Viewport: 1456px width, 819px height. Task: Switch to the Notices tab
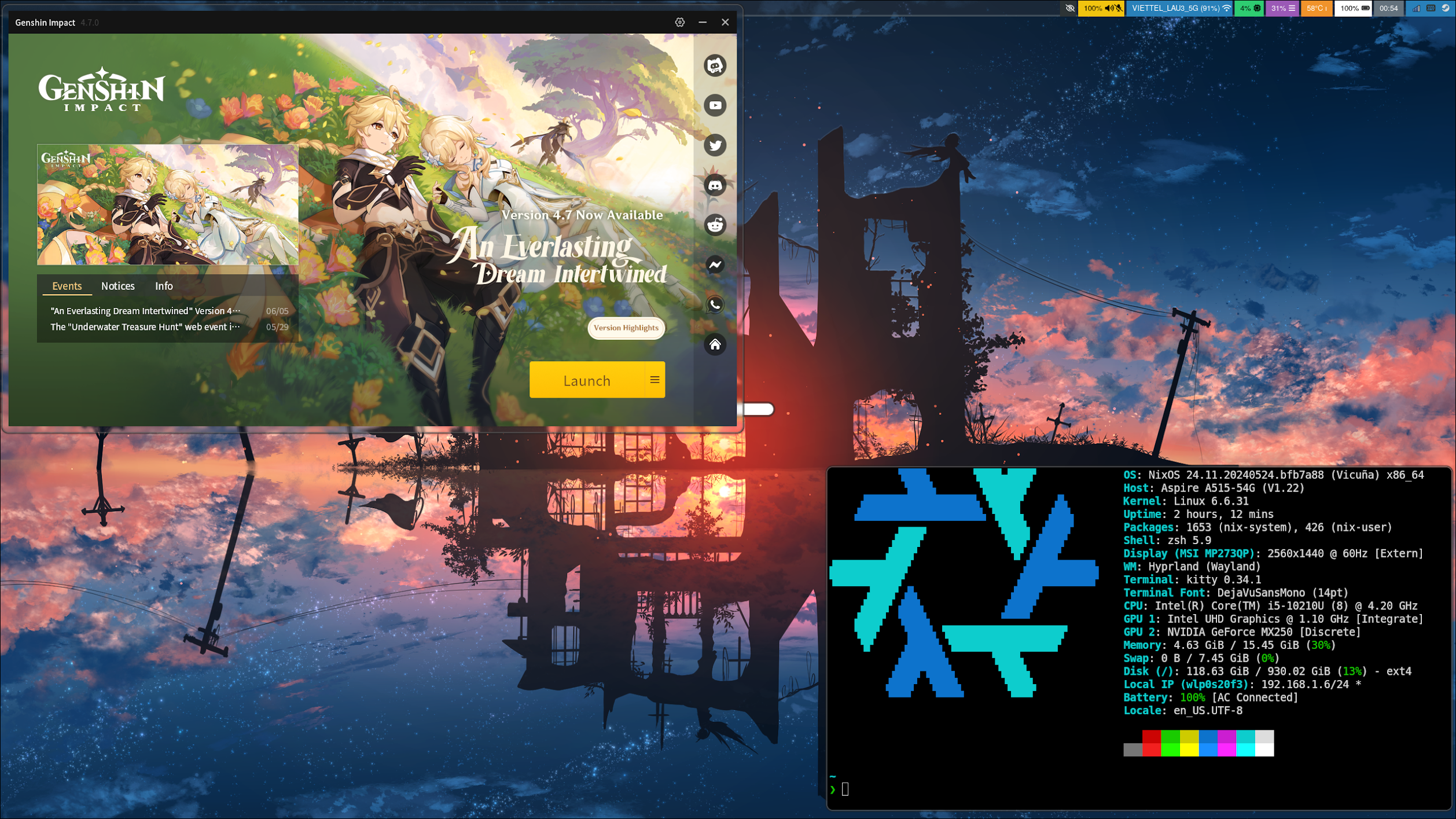pos(117,286)
